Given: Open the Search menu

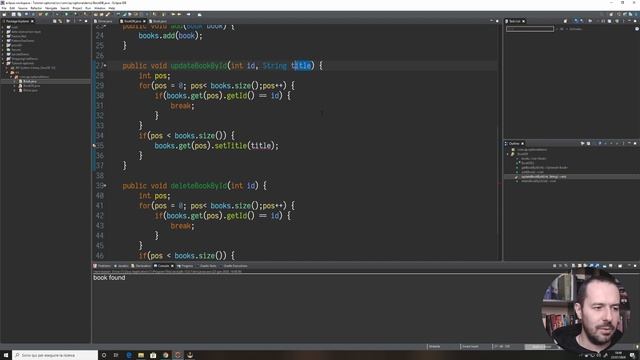Looking at the screenshot, I should (x=65, y=8).
